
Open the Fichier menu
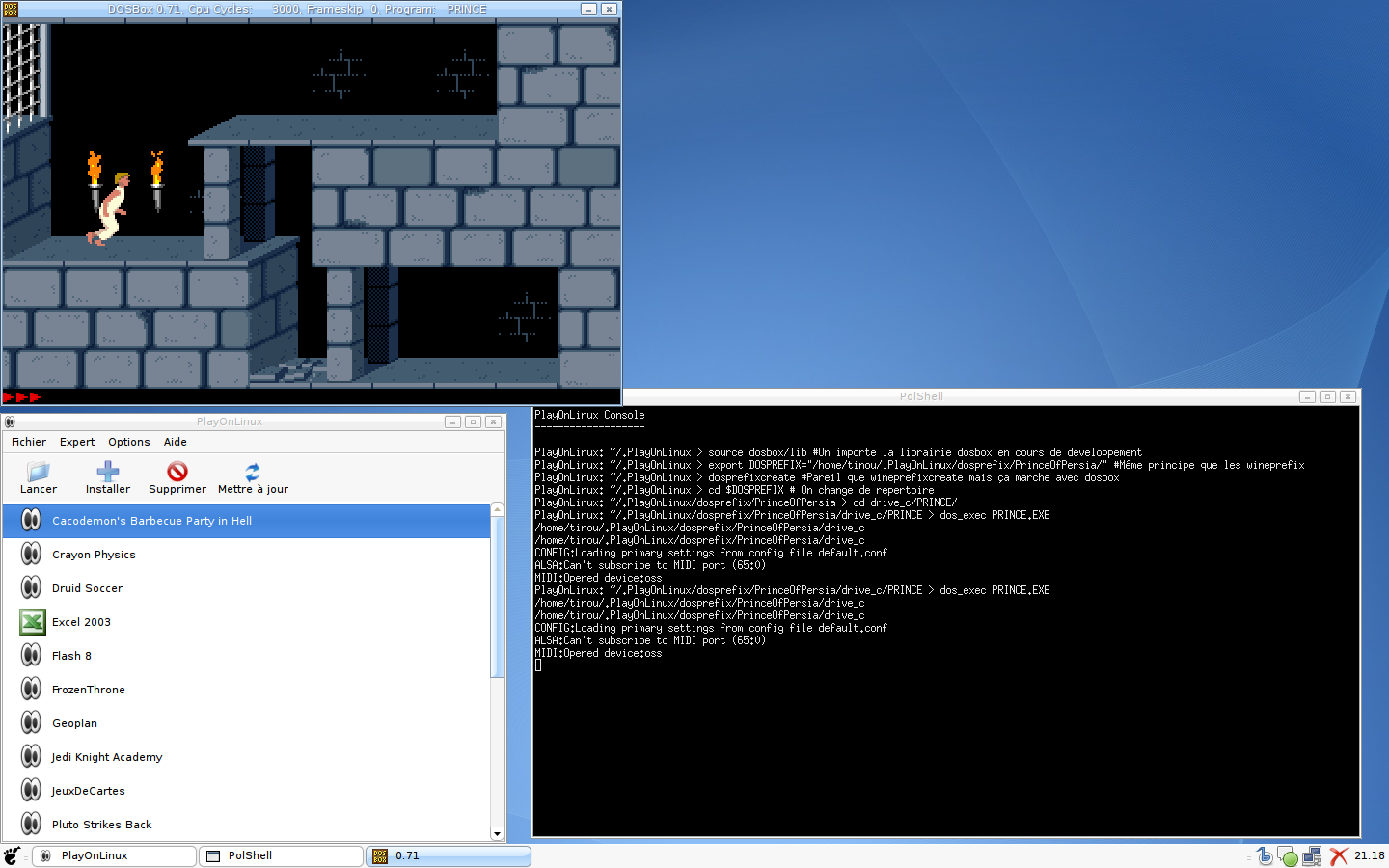[29, 442]
